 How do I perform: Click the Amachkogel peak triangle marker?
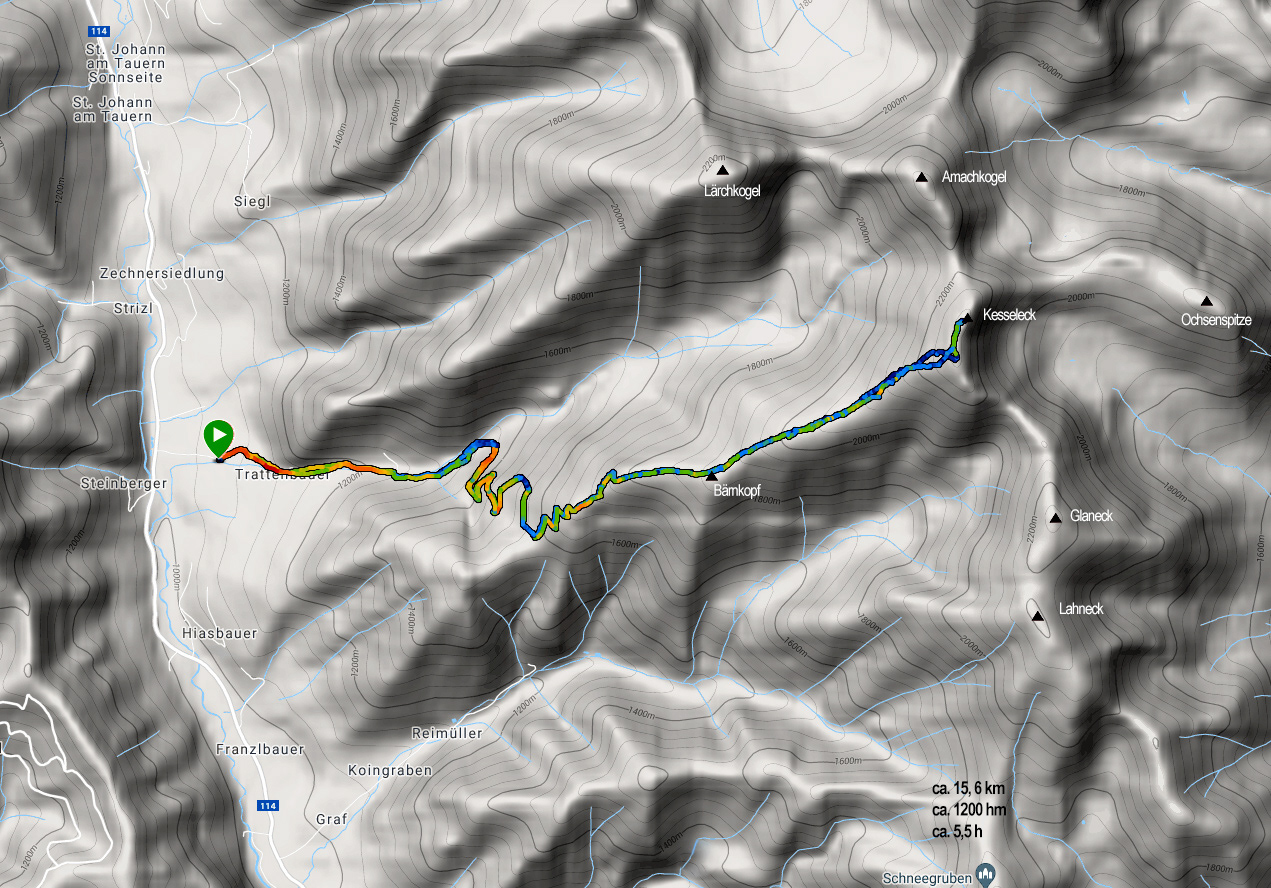tap(921, 178)
